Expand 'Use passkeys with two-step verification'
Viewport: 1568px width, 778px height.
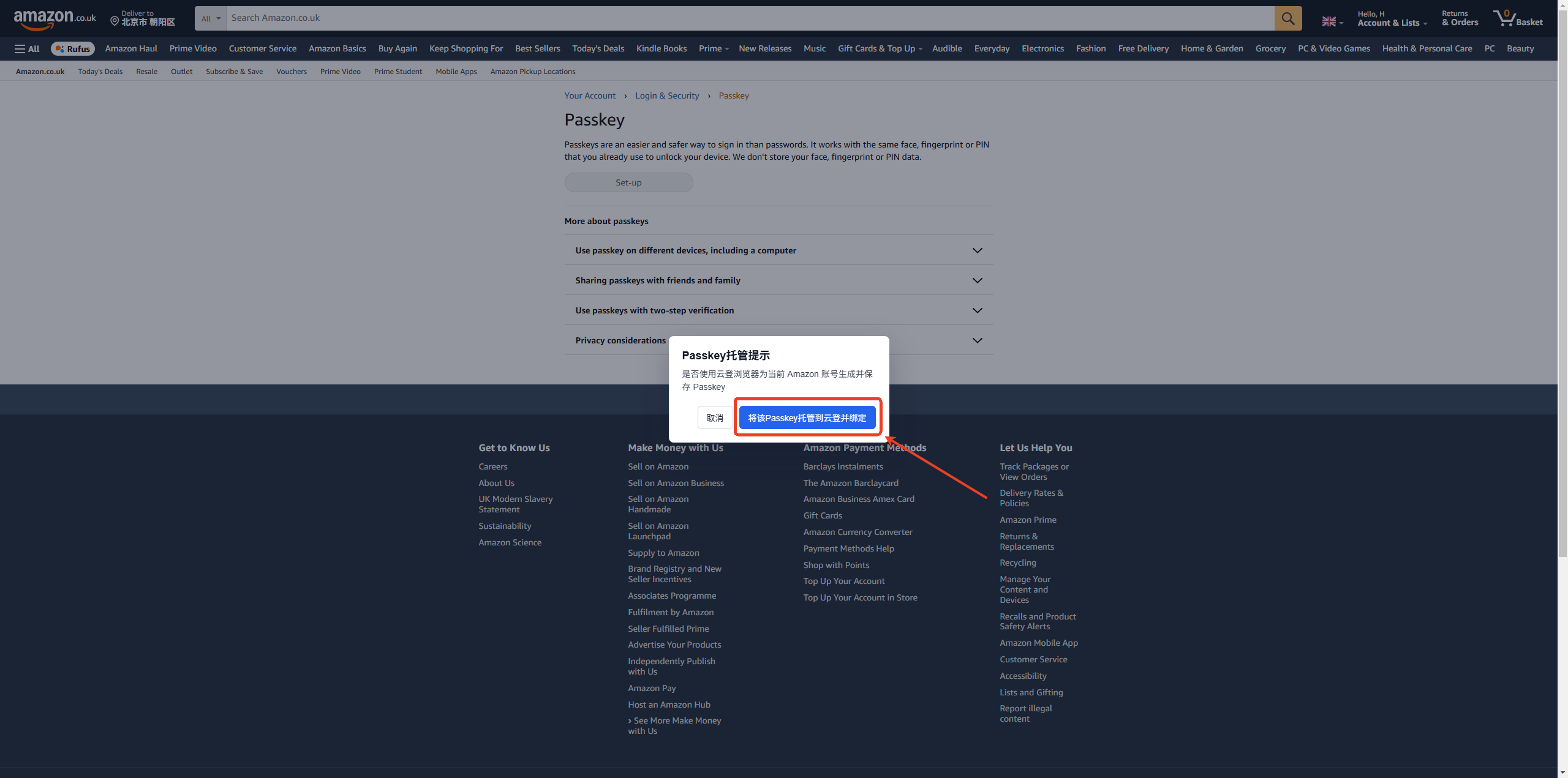point(778,310)
